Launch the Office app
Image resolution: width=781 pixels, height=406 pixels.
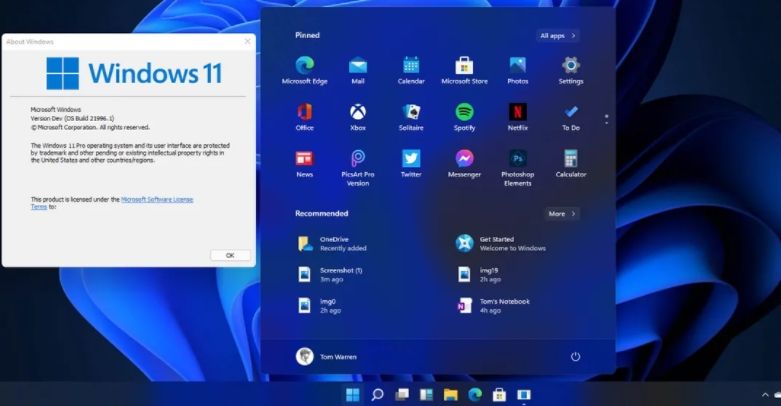[304, 117]
